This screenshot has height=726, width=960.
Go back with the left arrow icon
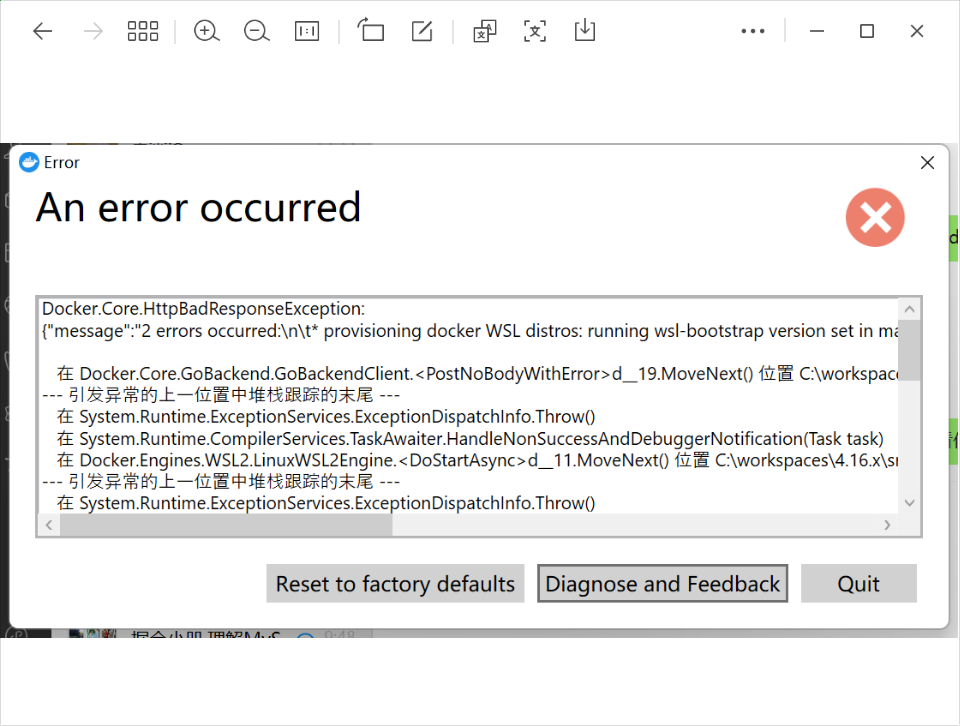click(42, 31)
